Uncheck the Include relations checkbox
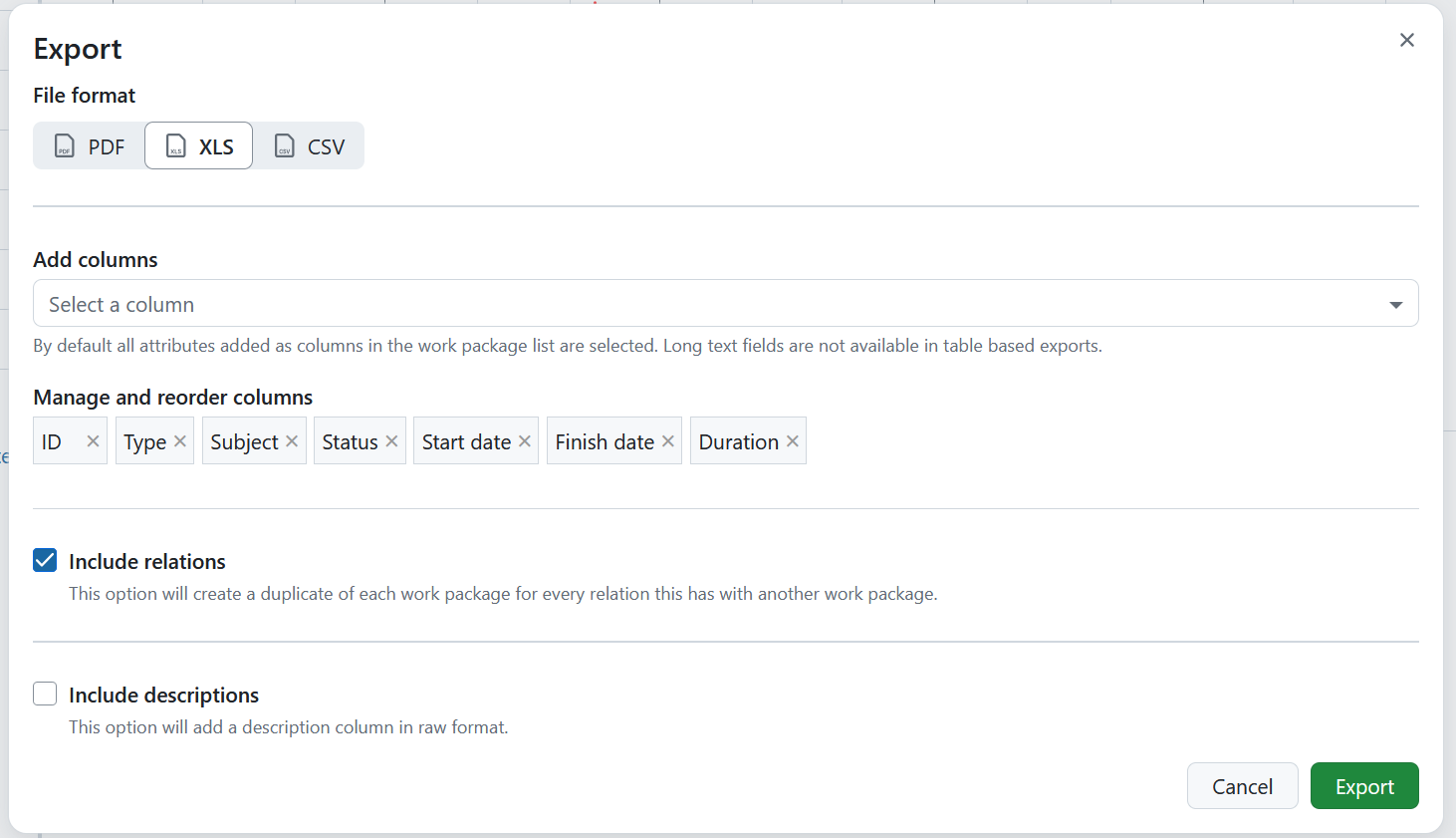This screenshot has height=838, width=1456. (x=44, y=560)
